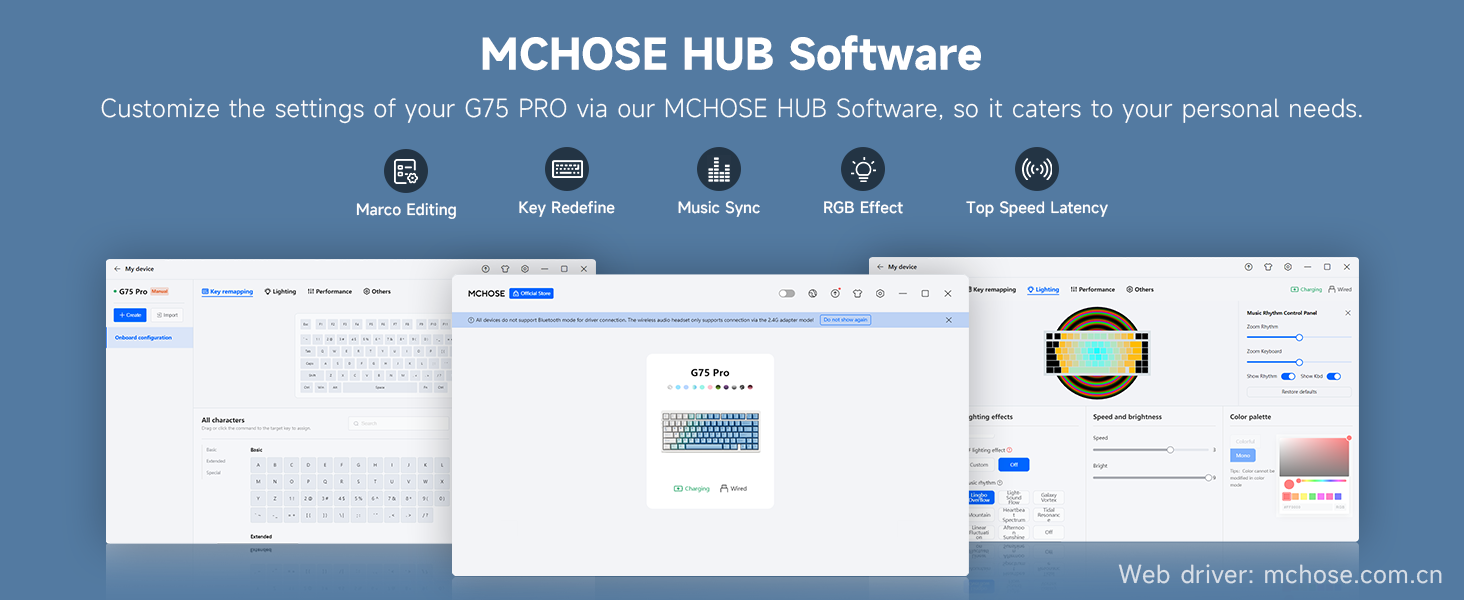1464x600 pixels.
Task: Open Others tab in right window
Action: 1140,290
